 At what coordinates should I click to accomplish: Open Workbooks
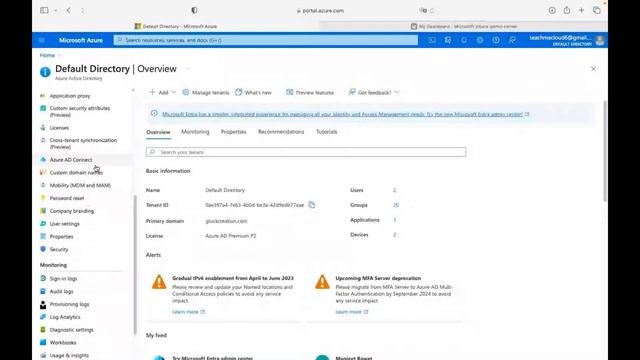(x=63, y=342)
